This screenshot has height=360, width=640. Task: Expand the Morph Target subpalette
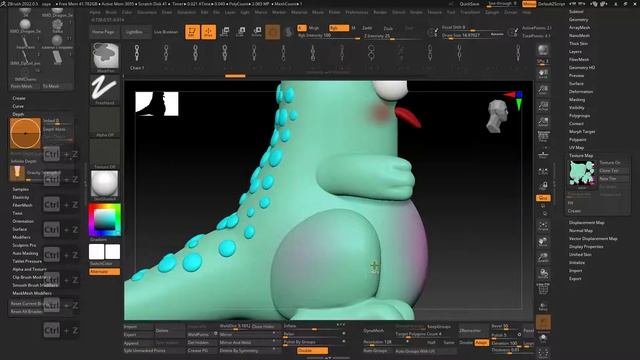(x=582, y=131)
